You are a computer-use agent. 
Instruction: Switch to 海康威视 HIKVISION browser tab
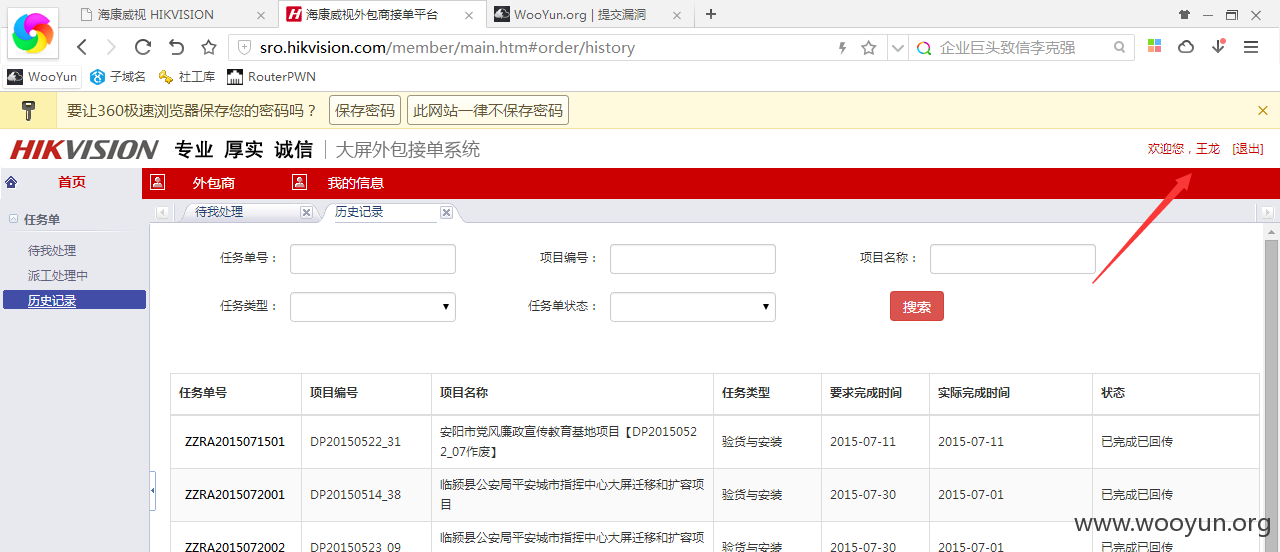pyautogui.click(x=170, y=14)
